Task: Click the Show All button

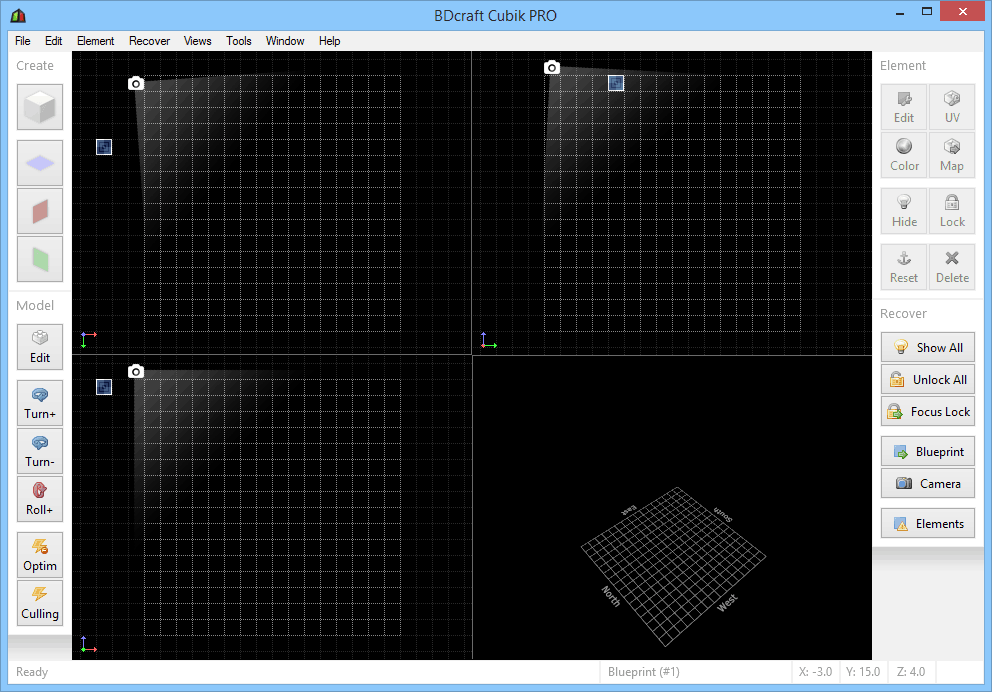Action: (x=928, y=347)
